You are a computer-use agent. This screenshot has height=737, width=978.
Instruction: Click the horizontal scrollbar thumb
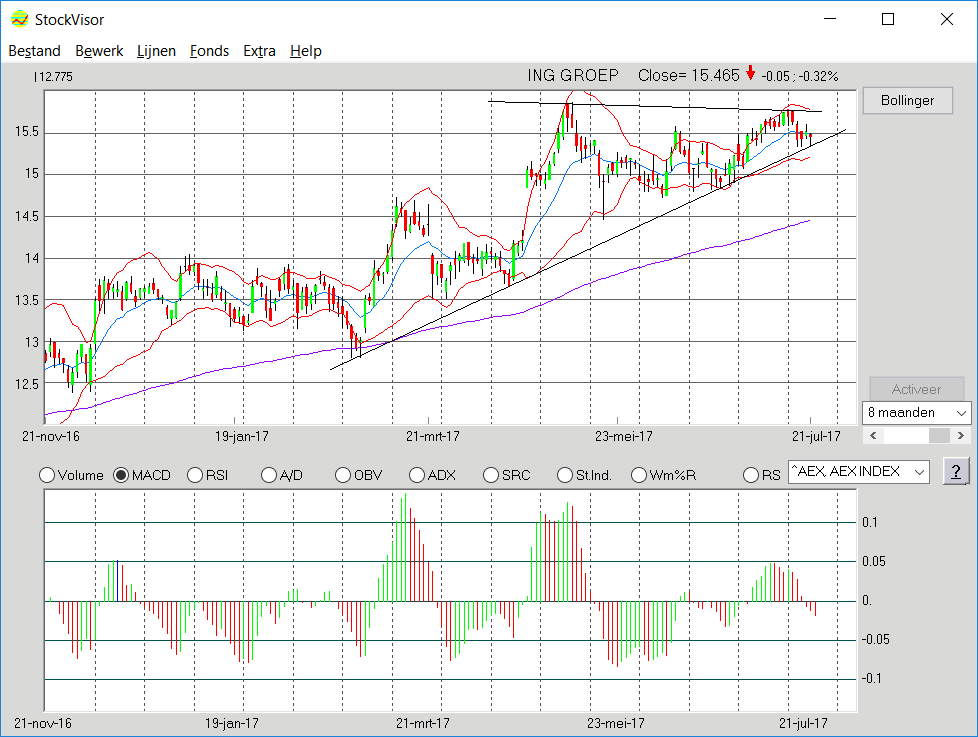pyautogui.click(x=939, y=435)
